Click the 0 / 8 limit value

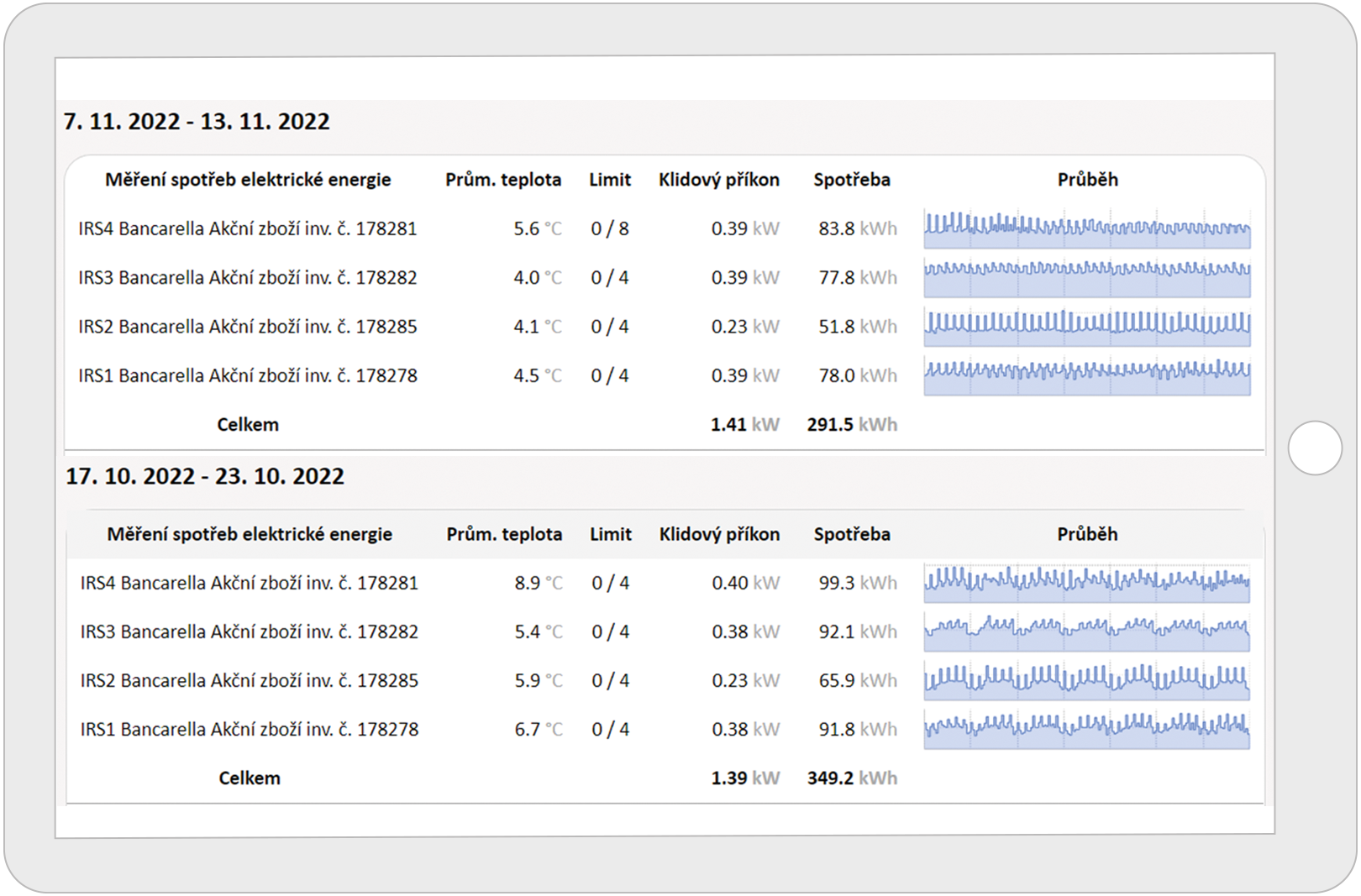coord(610,228)
